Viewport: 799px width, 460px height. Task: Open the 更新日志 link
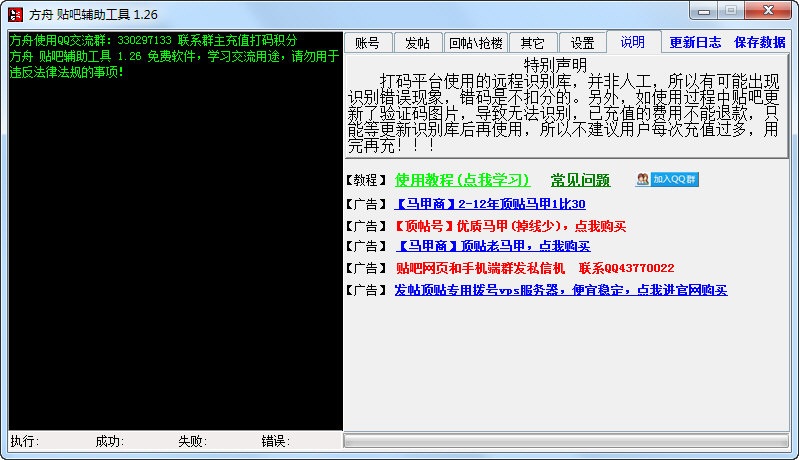[x=695, y=42]
